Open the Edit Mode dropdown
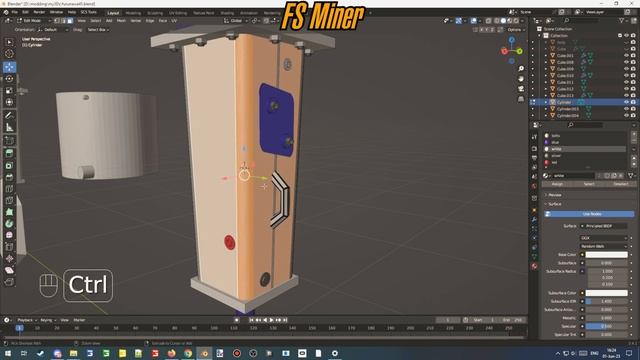 point(33,20)
